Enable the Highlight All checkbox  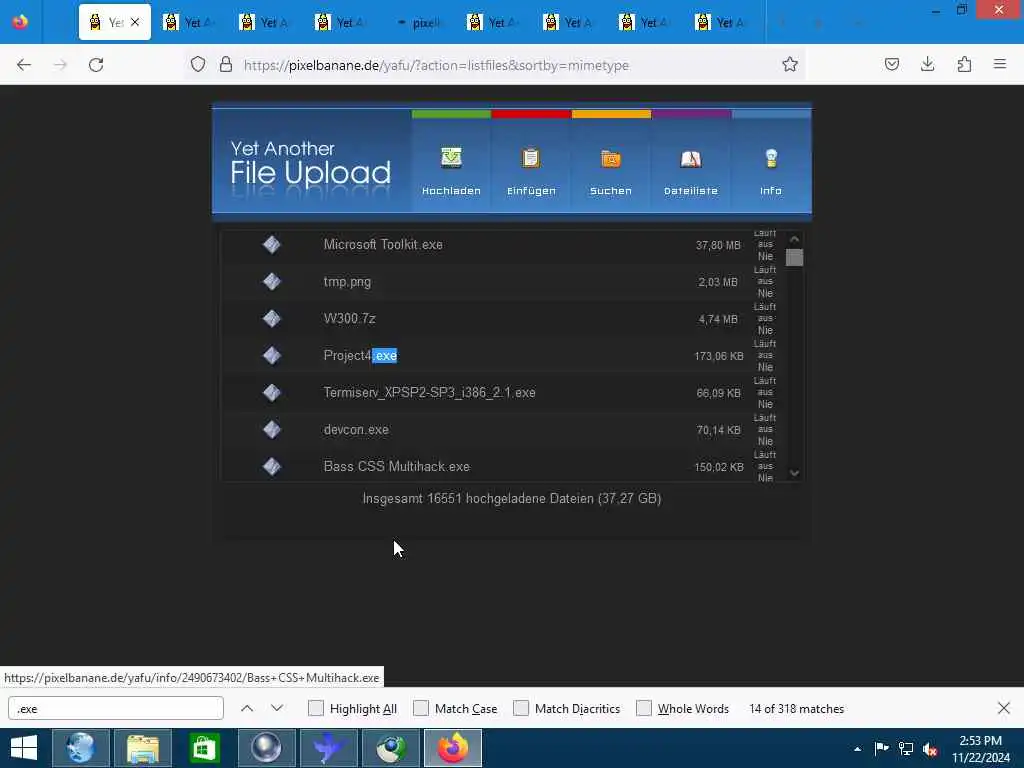click(x=315, y=709)
